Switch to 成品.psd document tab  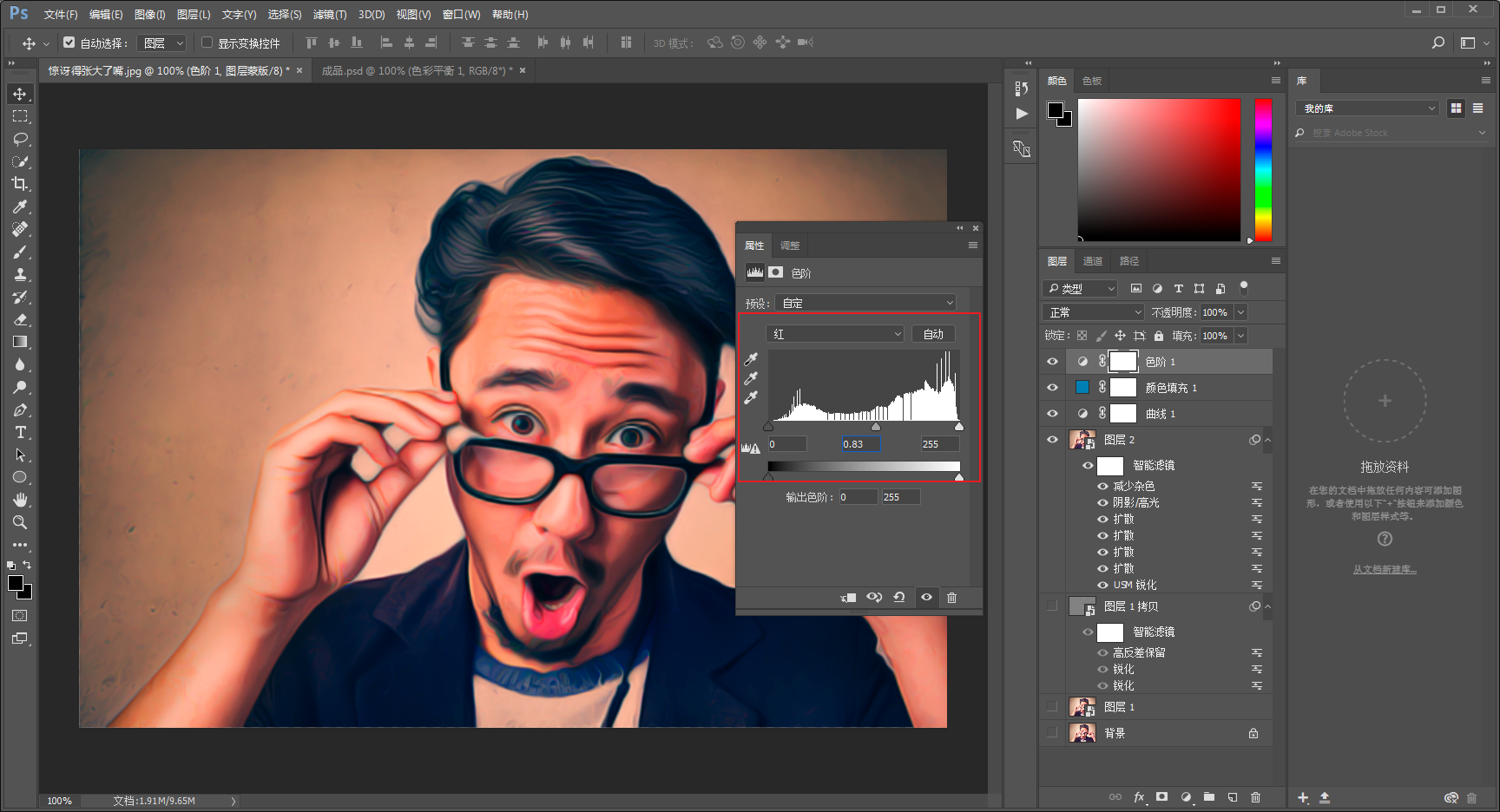coord(418,71)
